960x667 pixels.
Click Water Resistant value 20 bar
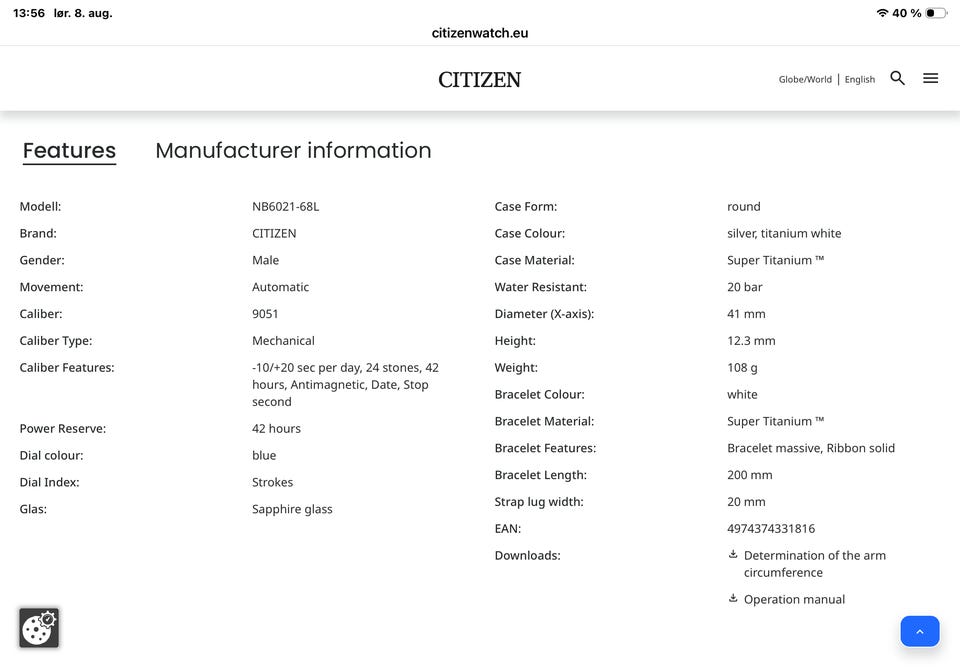tap(744, 287)
